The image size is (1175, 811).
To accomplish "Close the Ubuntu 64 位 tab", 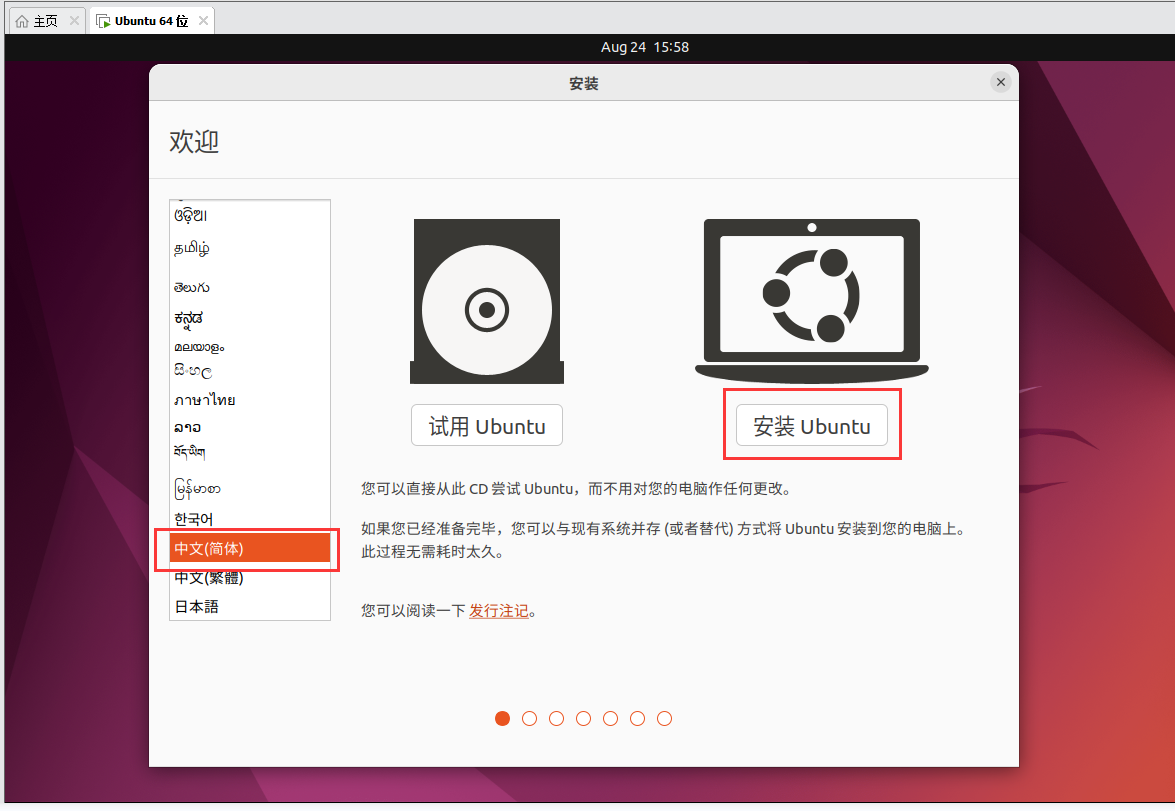I will tap(203, 21).
